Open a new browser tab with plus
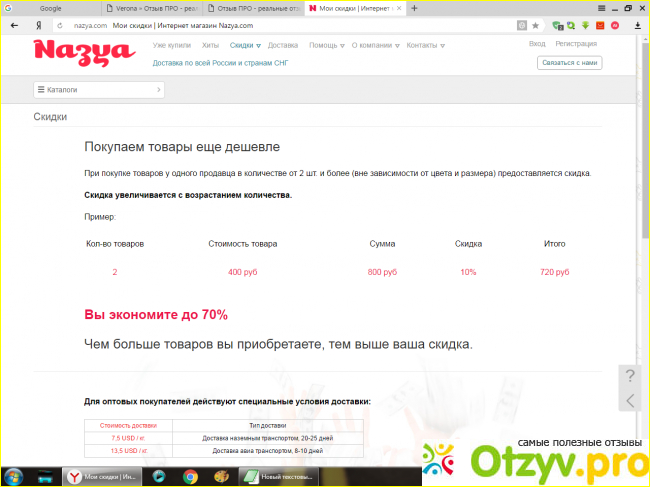 (414, 8)
